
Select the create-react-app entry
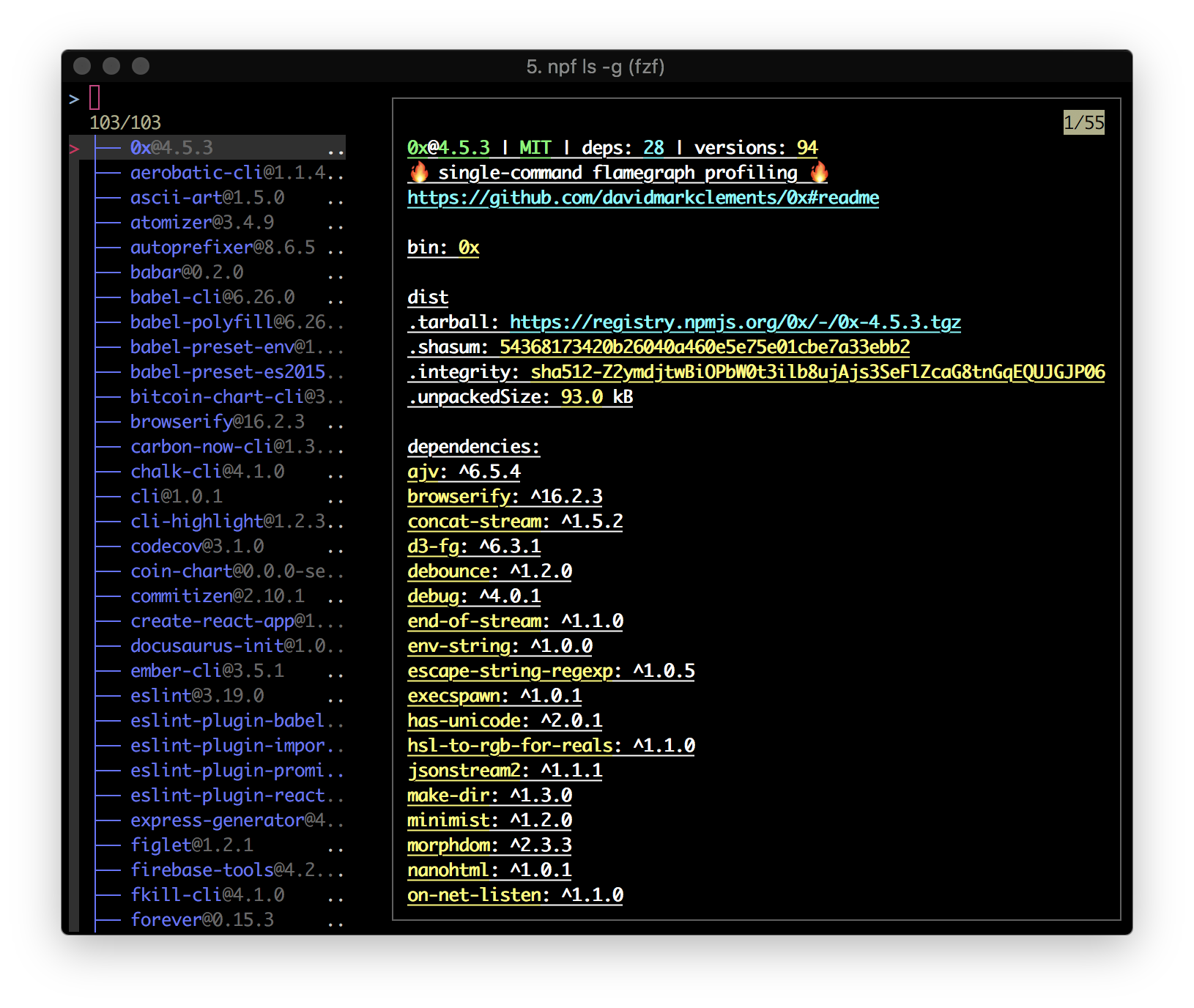tap(207, 621)
